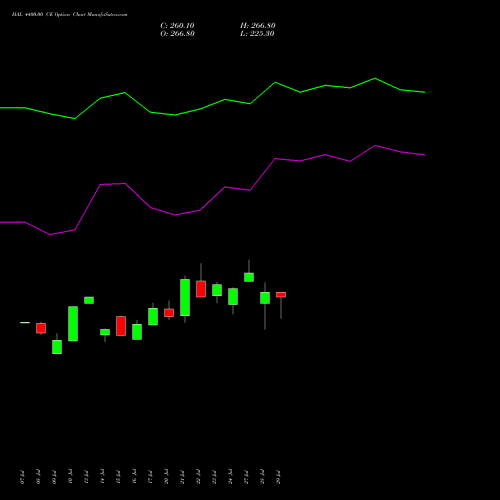Click the 21 Jul date label
This screenshot has height=500, width=500.
click(x=182, y=477)
